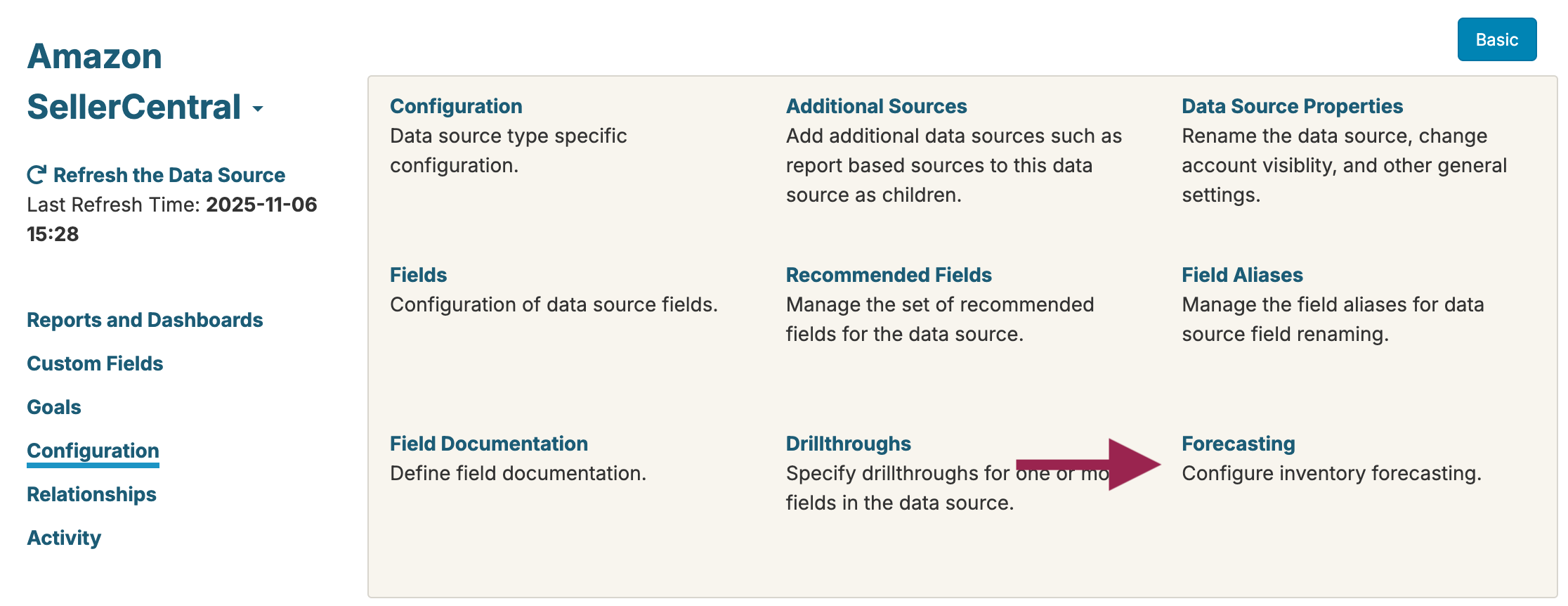Open Field Aliases settings
The height and width of the screenshot is (606, 1568).
[x=1242, y=275]
